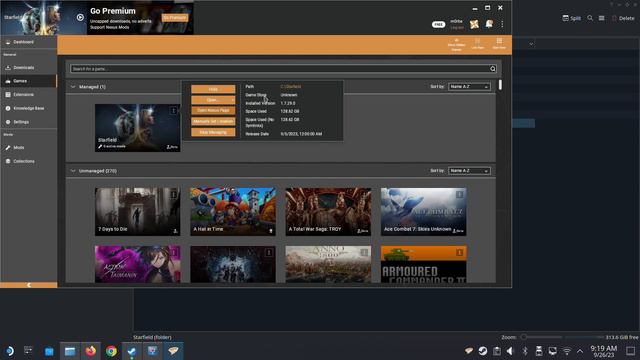Click Open Nexus Page button
640x360 pixels.
click(213, 111)
